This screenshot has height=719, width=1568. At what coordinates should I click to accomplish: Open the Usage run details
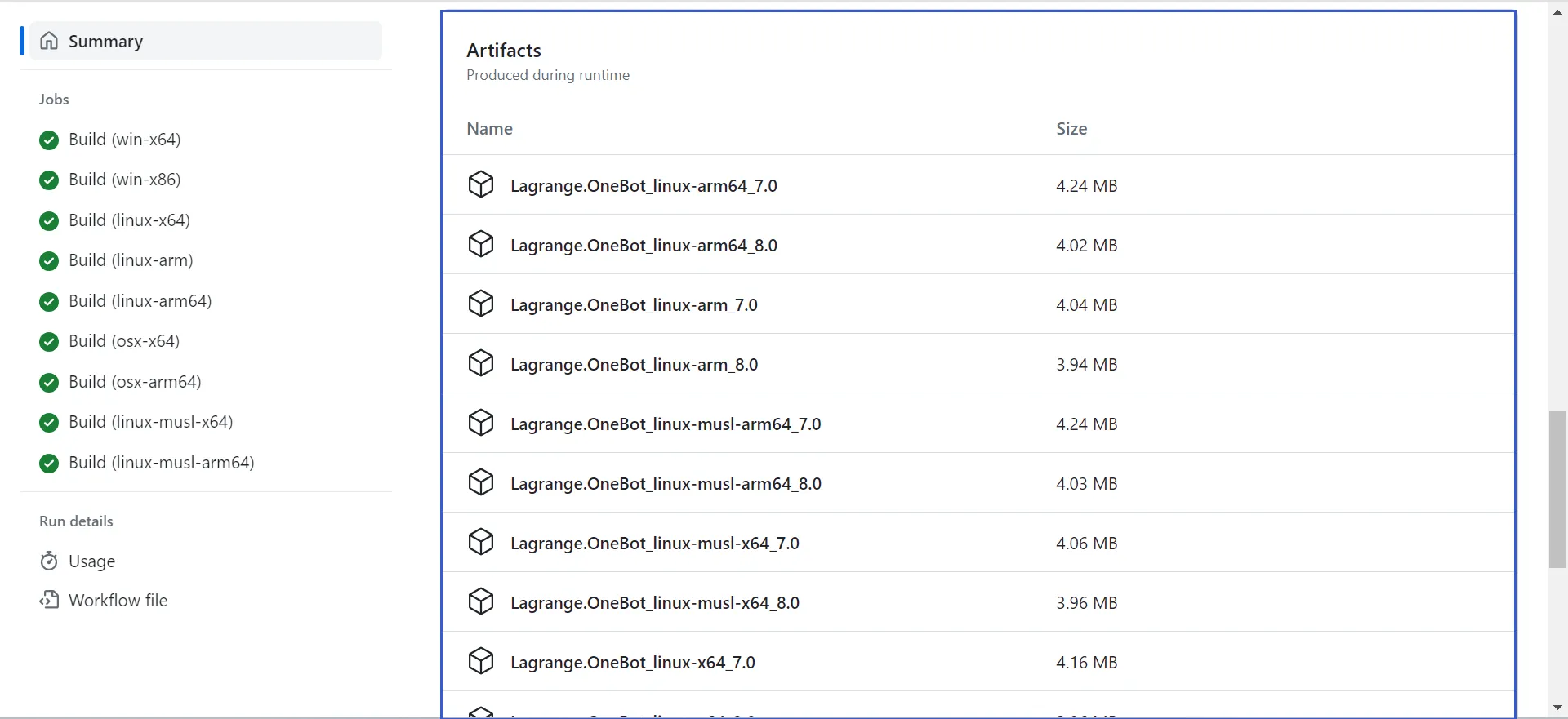[x=92, y=561]
